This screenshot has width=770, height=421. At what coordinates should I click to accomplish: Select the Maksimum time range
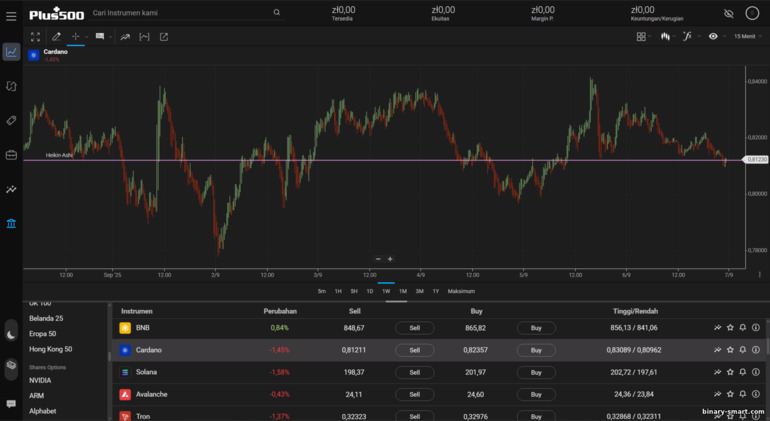pos(461,291)
